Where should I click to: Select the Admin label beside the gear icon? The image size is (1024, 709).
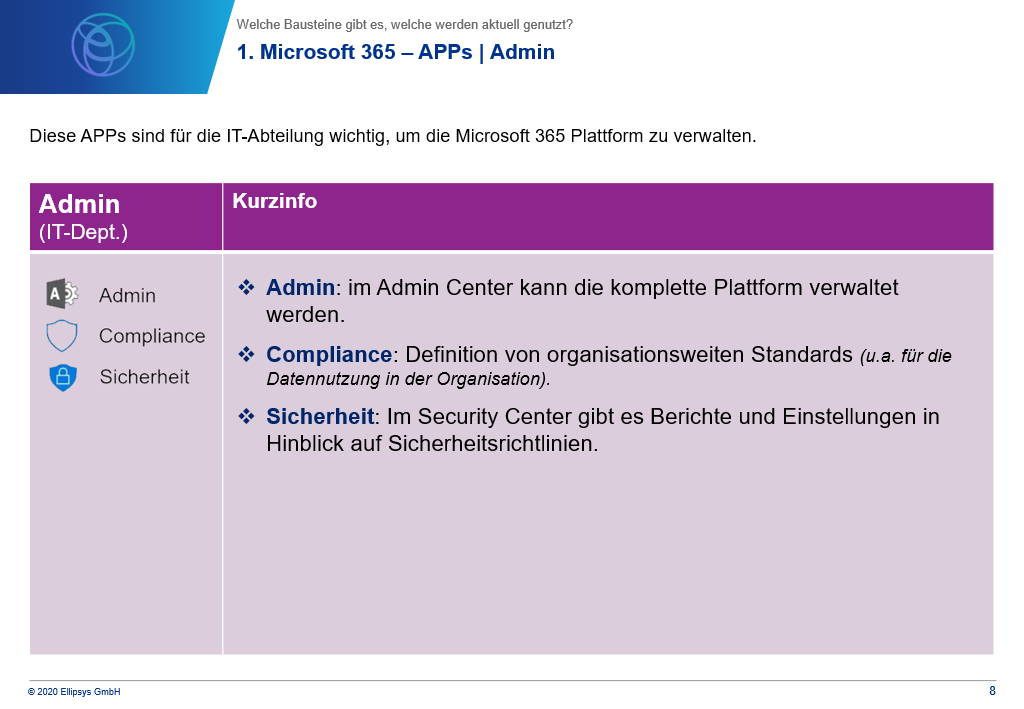point(127,296)
